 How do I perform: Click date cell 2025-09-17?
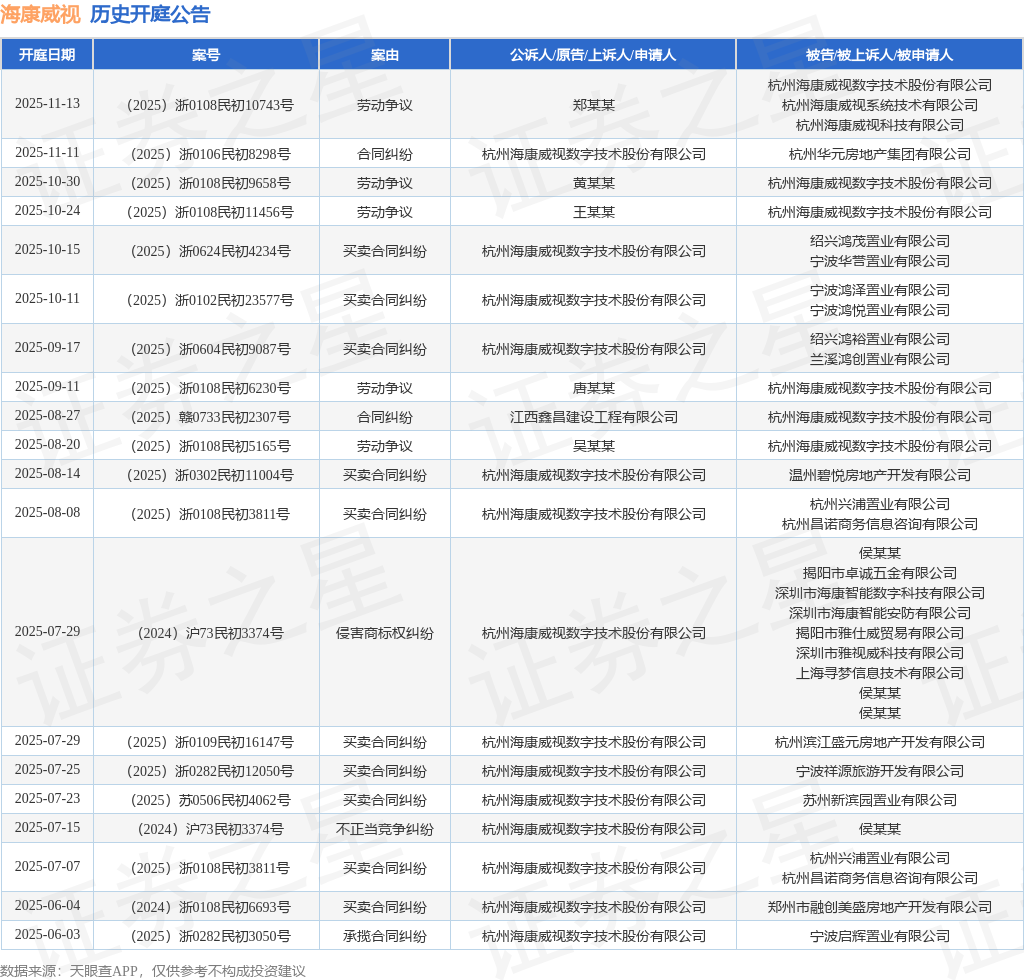pyautogui.click(x=47, y=347)
